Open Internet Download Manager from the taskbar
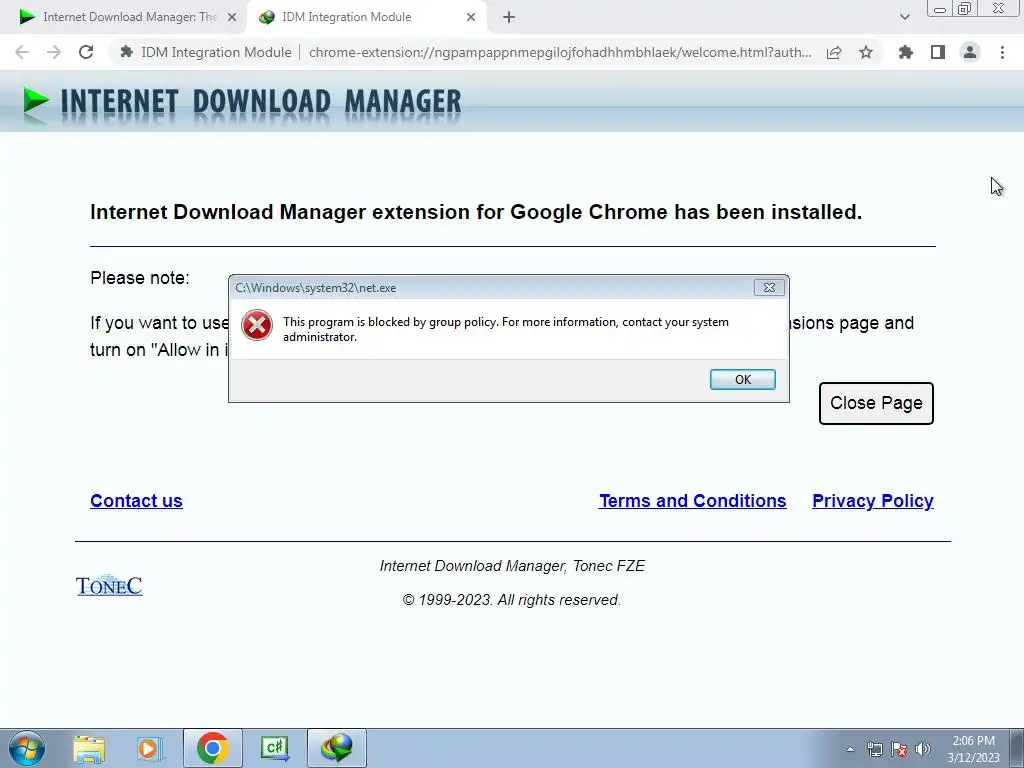This screenshot has width=1024, height=768. coord(336,748)
